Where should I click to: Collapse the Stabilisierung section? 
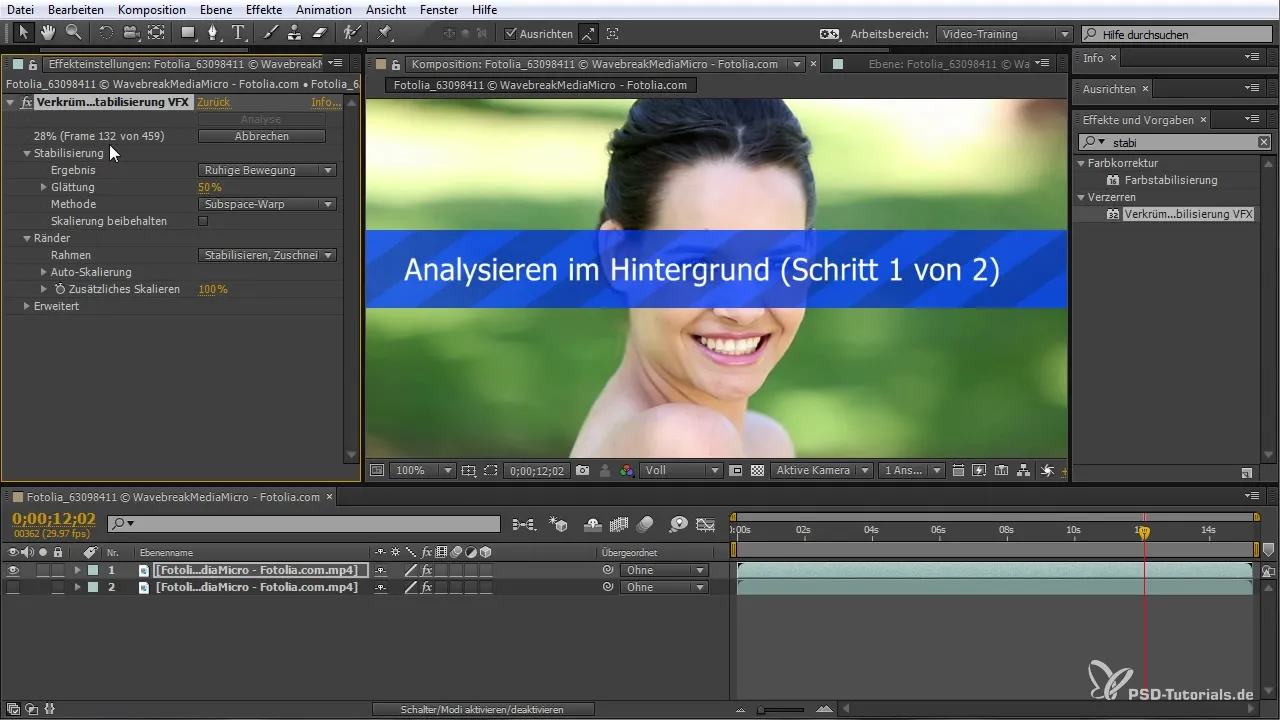click(27, 153)
